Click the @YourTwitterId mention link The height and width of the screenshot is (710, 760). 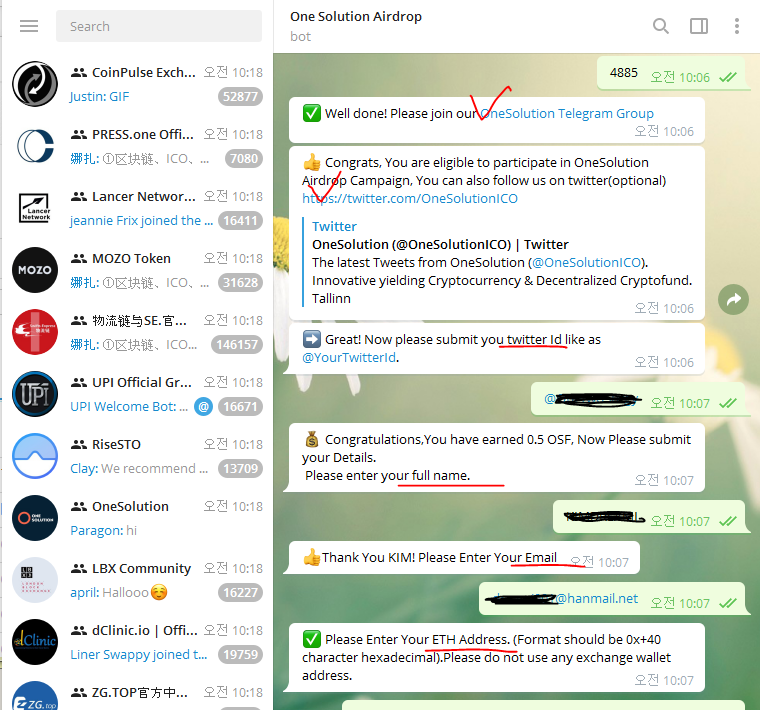[349, 358]
